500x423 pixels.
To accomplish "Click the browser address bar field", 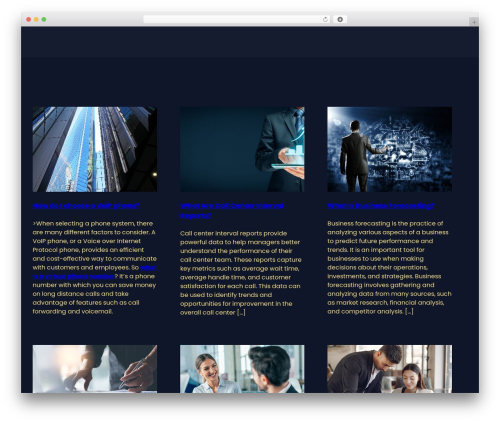I will (x=237, y=20).
